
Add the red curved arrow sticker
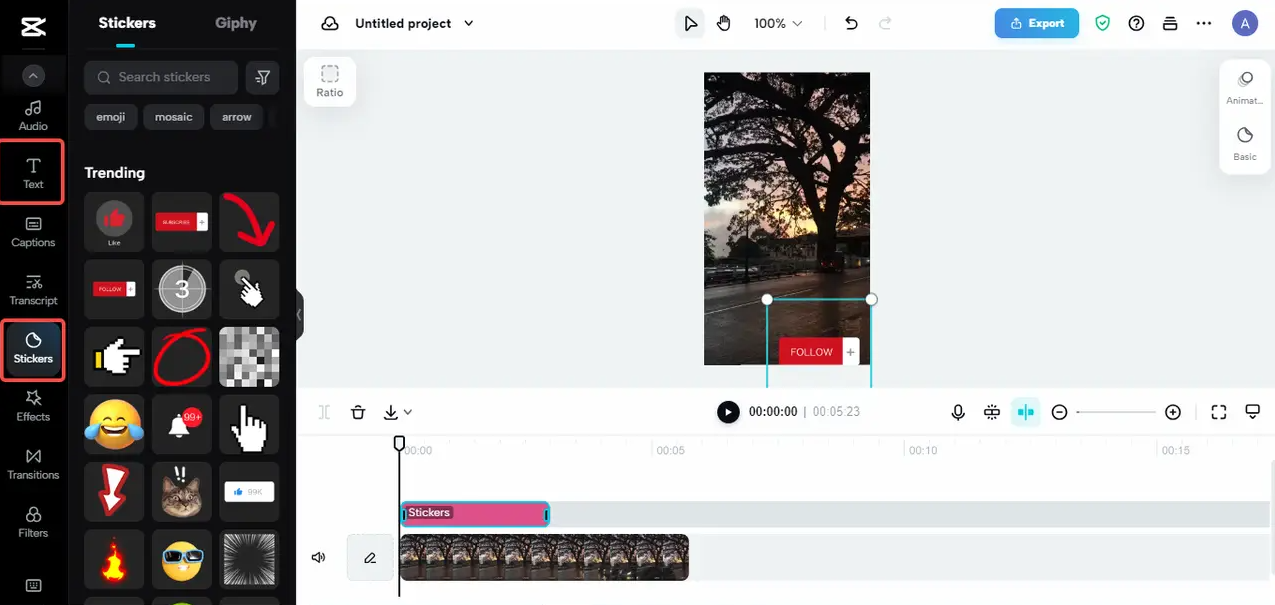(249, 222)
